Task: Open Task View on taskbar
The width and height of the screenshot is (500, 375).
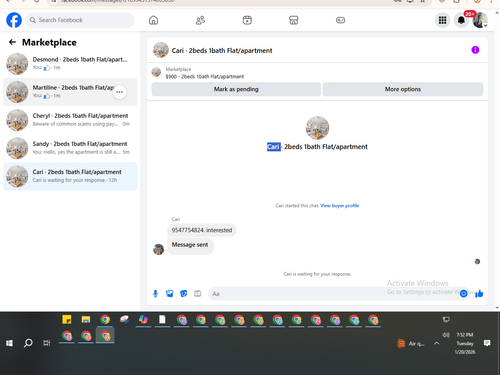Action: tap(47, 343)
